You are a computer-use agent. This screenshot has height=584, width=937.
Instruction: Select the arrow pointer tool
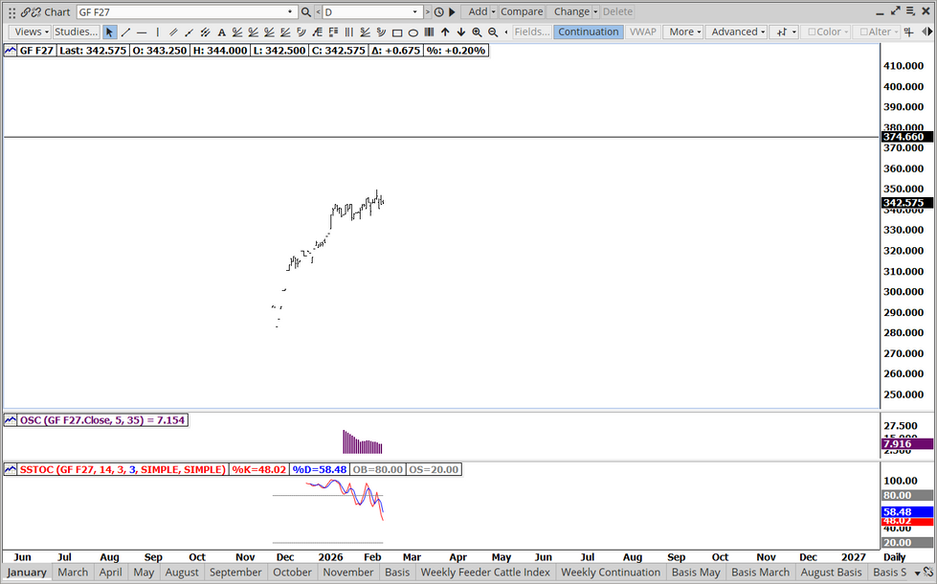[109, 32]
